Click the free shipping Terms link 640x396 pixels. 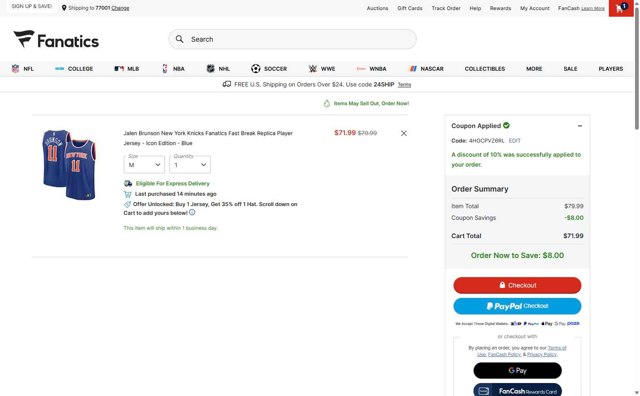(x=404, y=85)
